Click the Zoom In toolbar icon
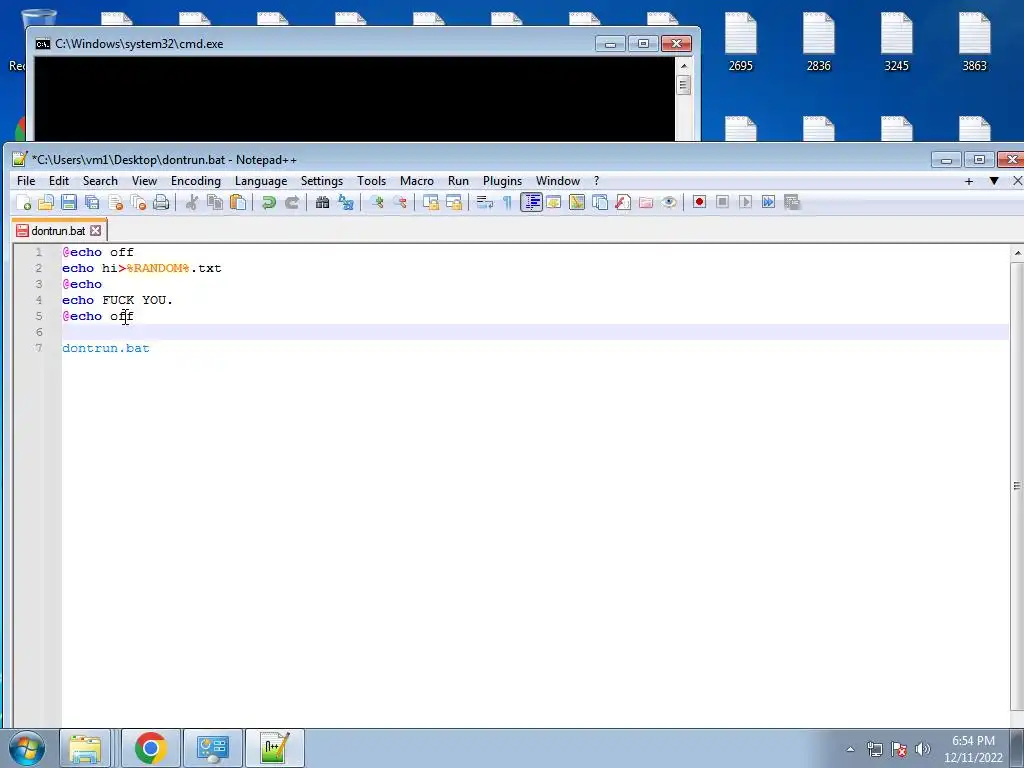 tap(377, 202)
